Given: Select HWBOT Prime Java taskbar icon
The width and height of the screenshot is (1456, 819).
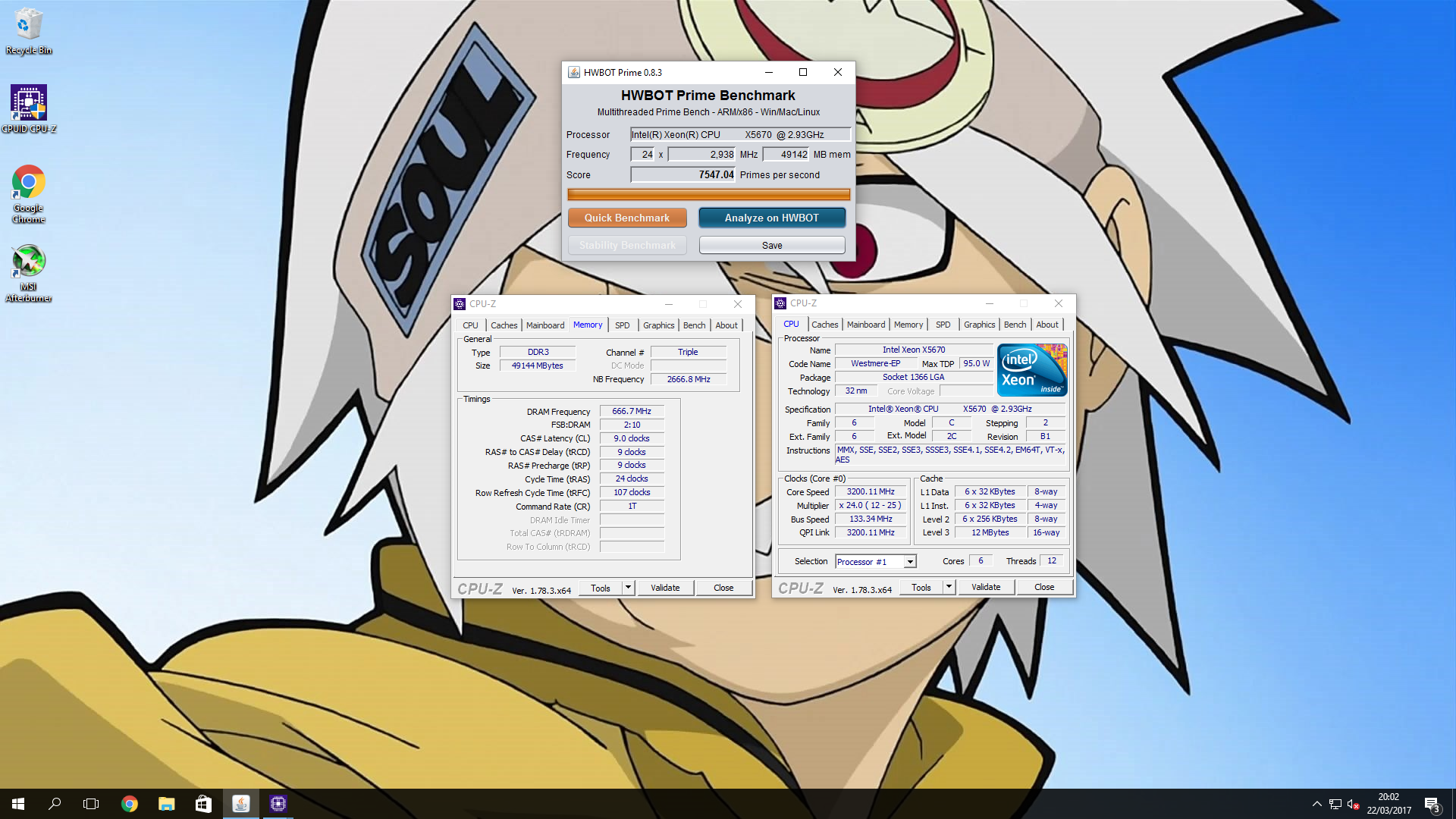Looking at the screenshot, I should click(241, 804).
